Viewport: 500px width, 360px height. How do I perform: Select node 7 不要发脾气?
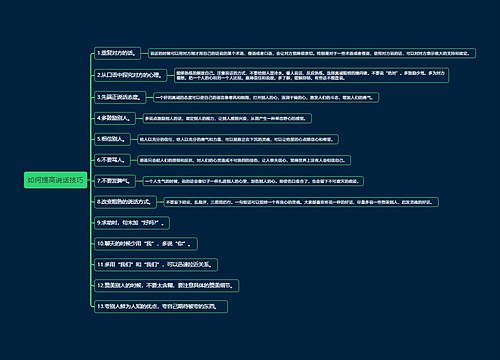click(x=115, y=181)
